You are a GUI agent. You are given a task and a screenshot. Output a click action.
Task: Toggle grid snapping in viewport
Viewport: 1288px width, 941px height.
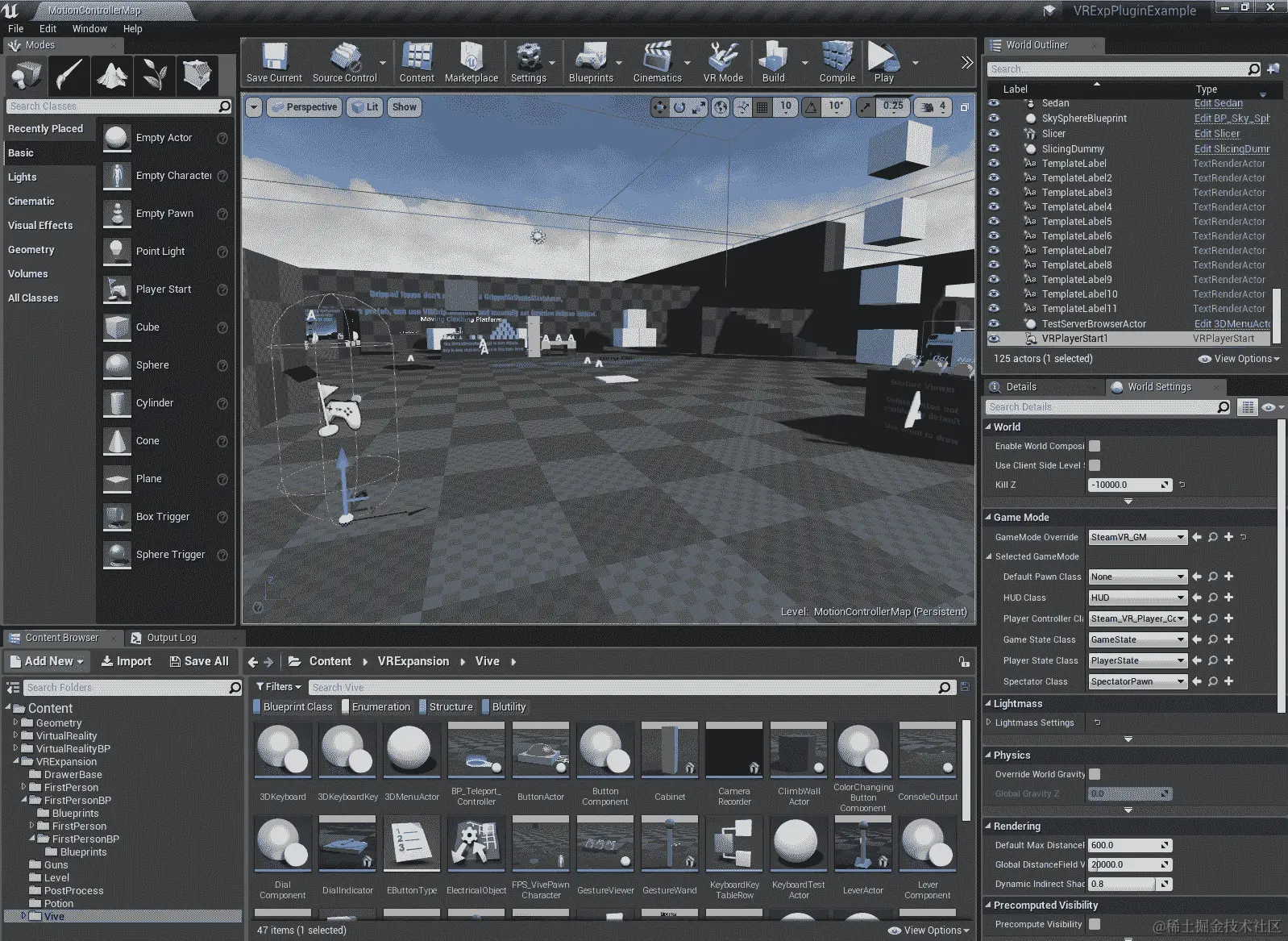click(762, 107)
